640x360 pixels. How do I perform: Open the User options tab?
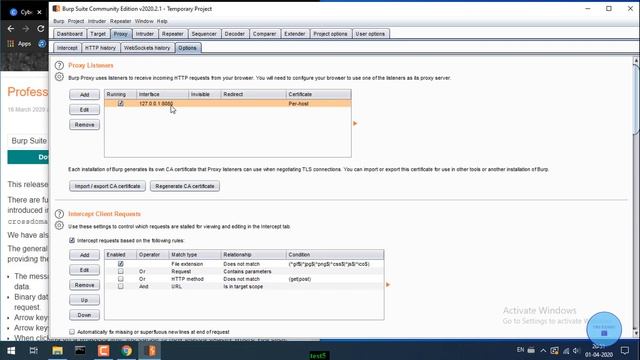[370, 34]
